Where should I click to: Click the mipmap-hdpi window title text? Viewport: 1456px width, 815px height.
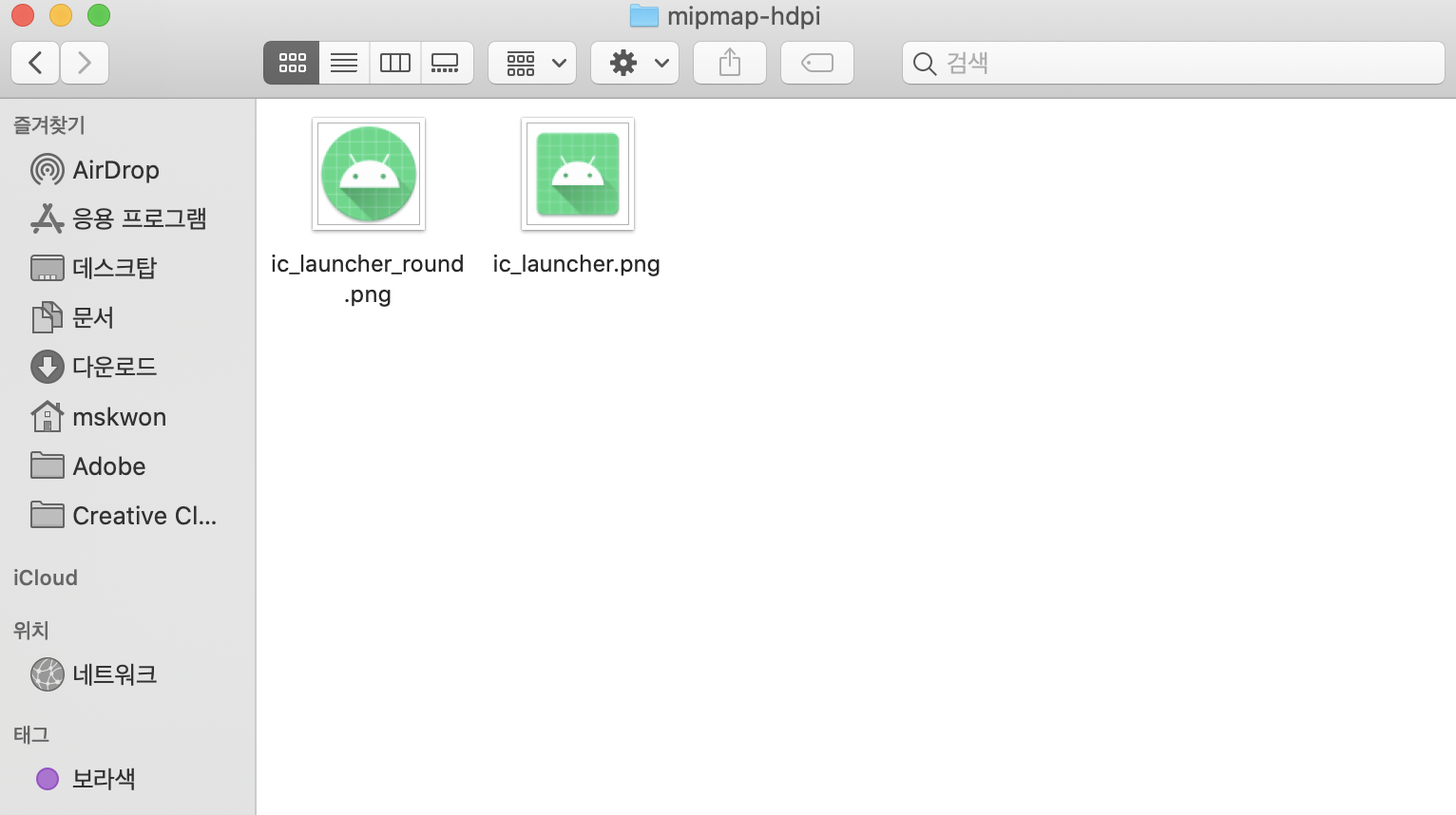(x=744, y=16)
